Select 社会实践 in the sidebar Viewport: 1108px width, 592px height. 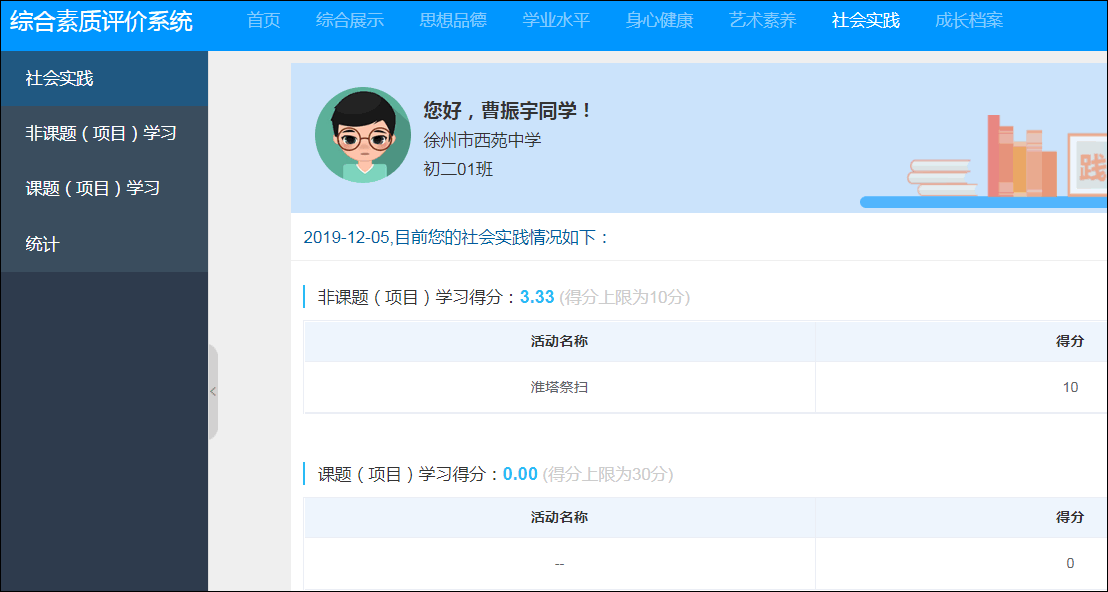tap(105, 78)
